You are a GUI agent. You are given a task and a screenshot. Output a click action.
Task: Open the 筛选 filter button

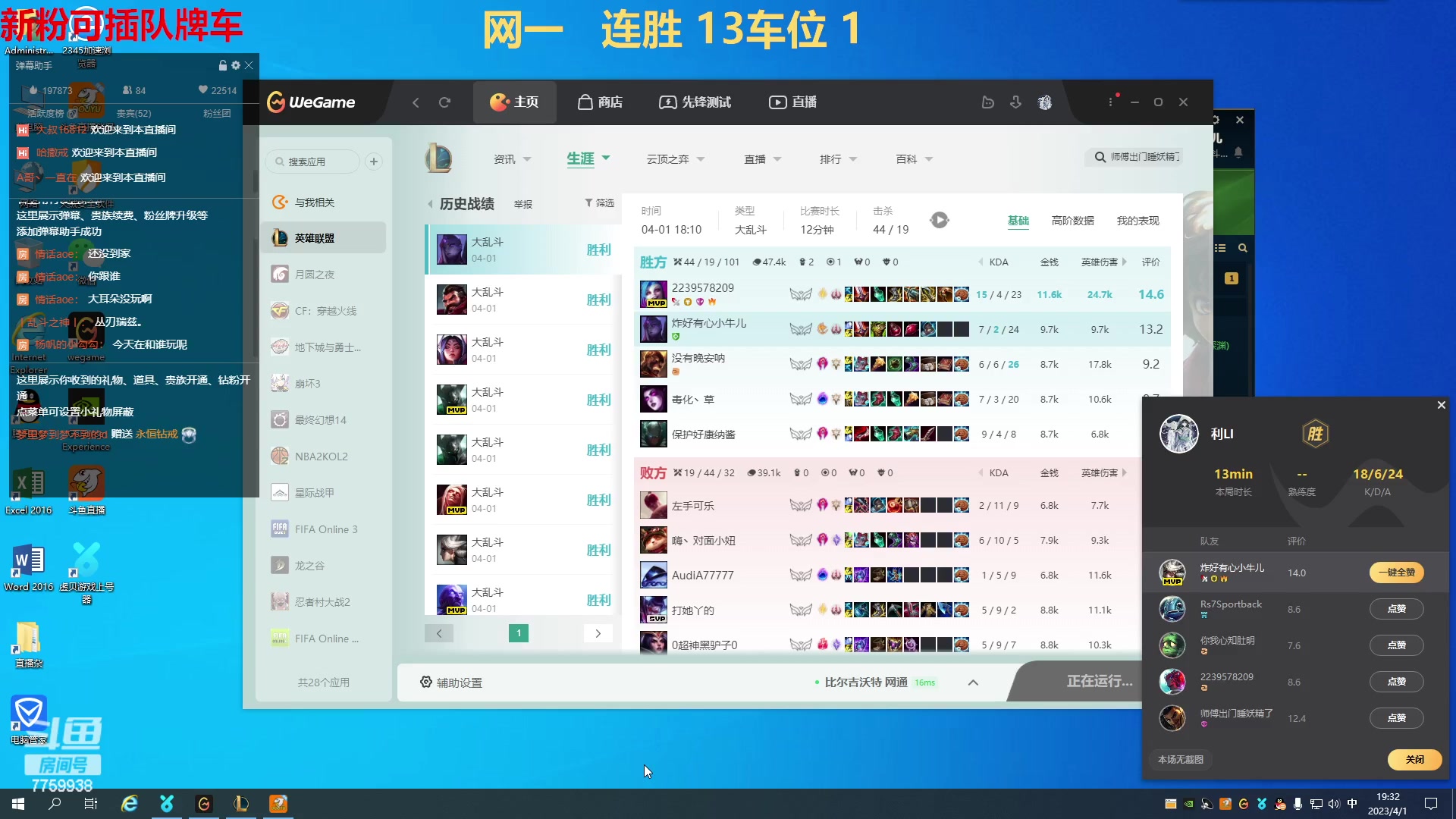pos(599,203)
